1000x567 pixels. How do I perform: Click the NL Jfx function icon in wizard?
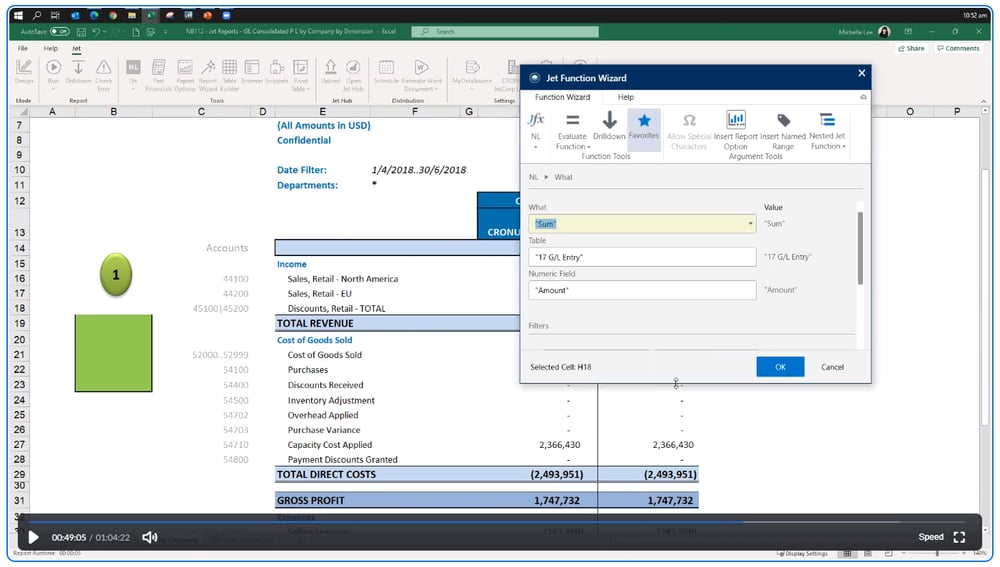536,130
